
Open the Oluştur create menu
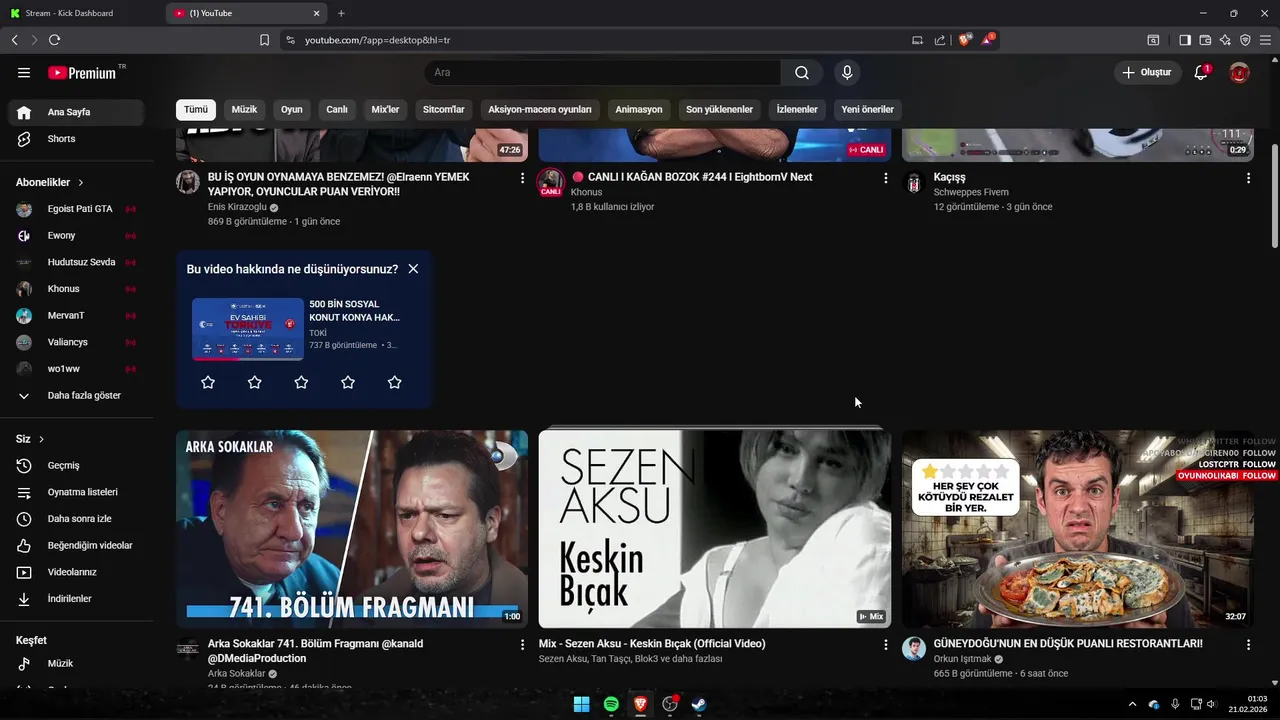(1147, 72)
